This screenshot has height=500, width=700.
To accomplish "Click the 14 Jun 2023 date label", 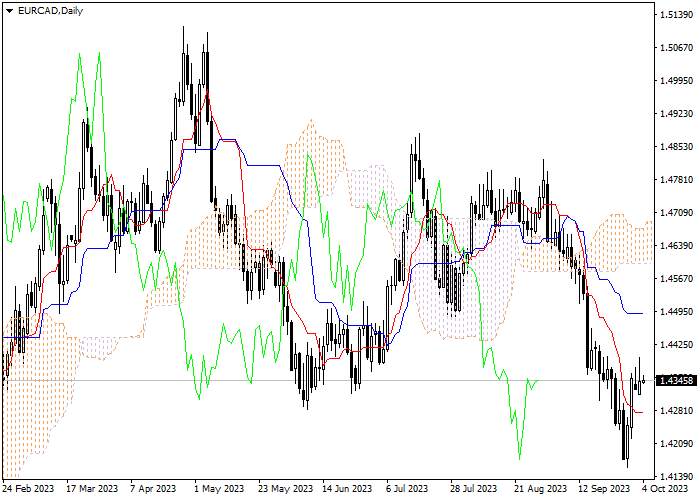I will click(x=349, y=489).
